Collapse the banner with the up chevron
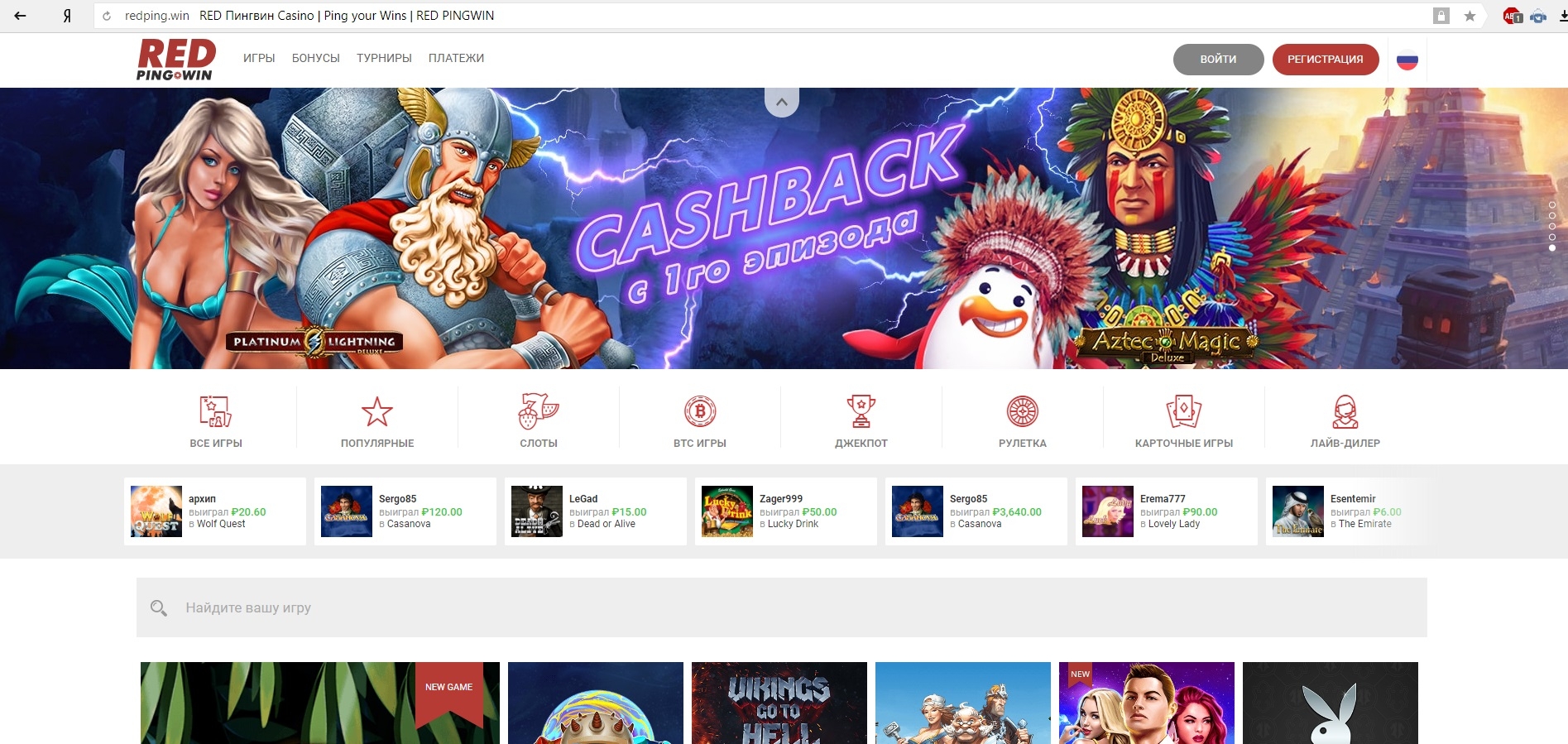 (782, 103)
